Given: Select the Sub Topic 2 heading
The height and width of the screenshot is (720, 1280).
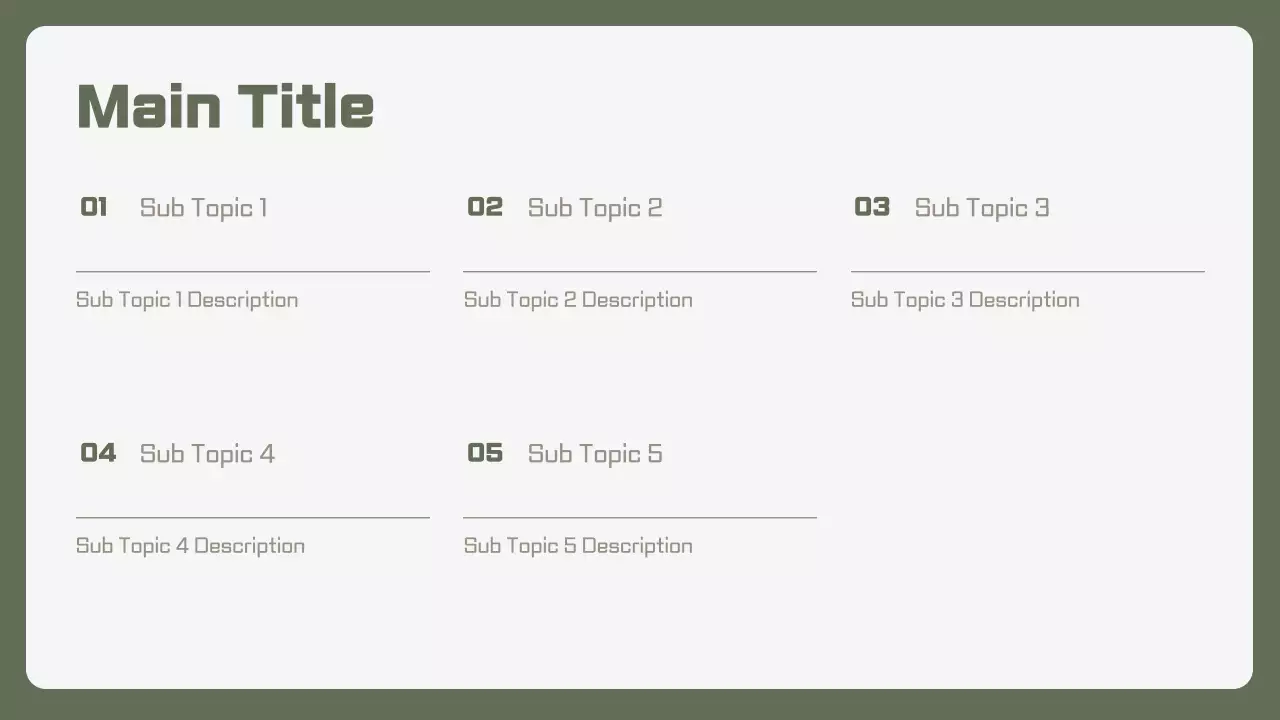Looking at the screenshot, I should coord(594,207).
